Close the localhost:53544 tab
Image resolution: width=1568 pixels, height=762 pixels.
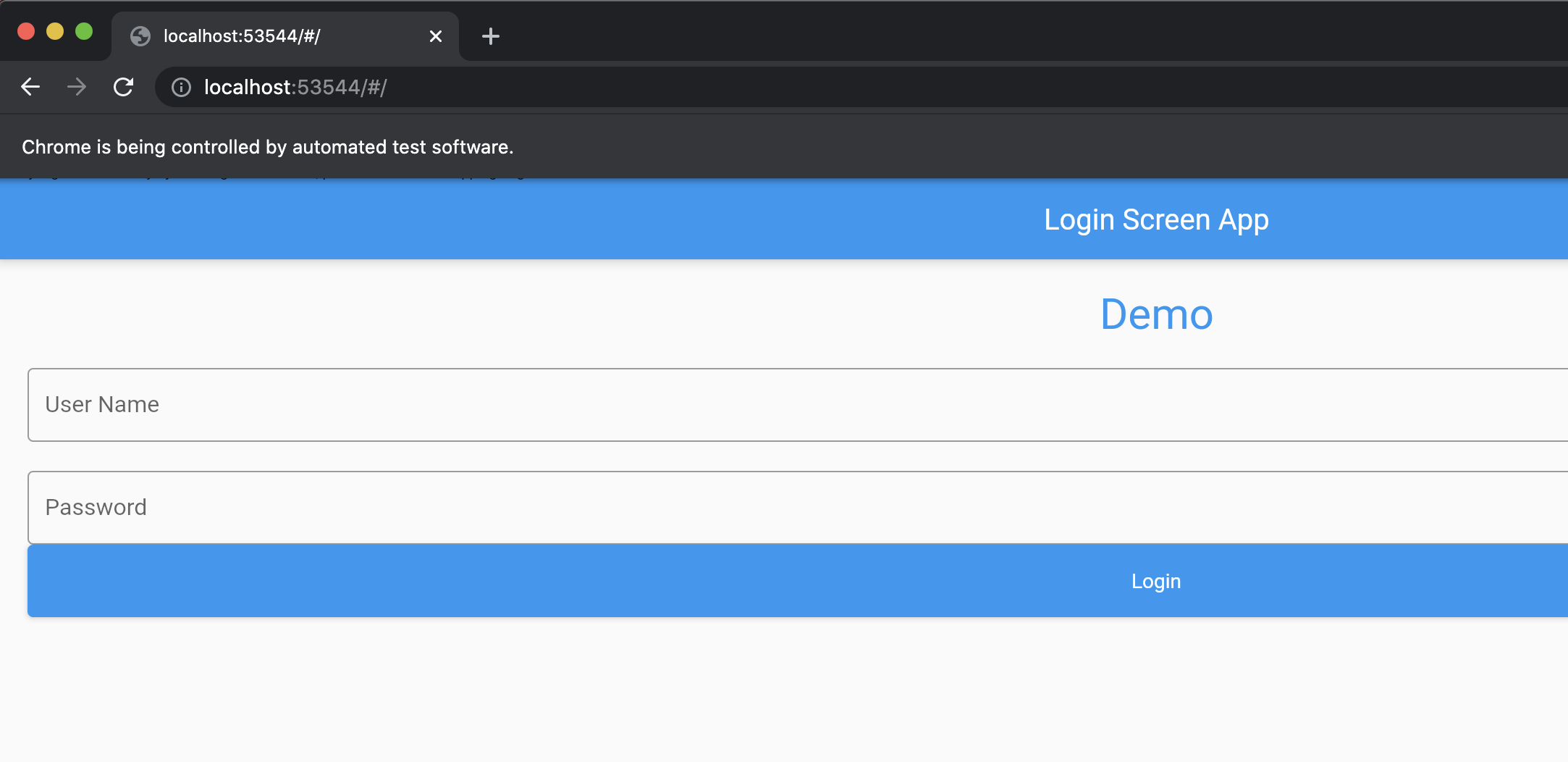[436, 36]
